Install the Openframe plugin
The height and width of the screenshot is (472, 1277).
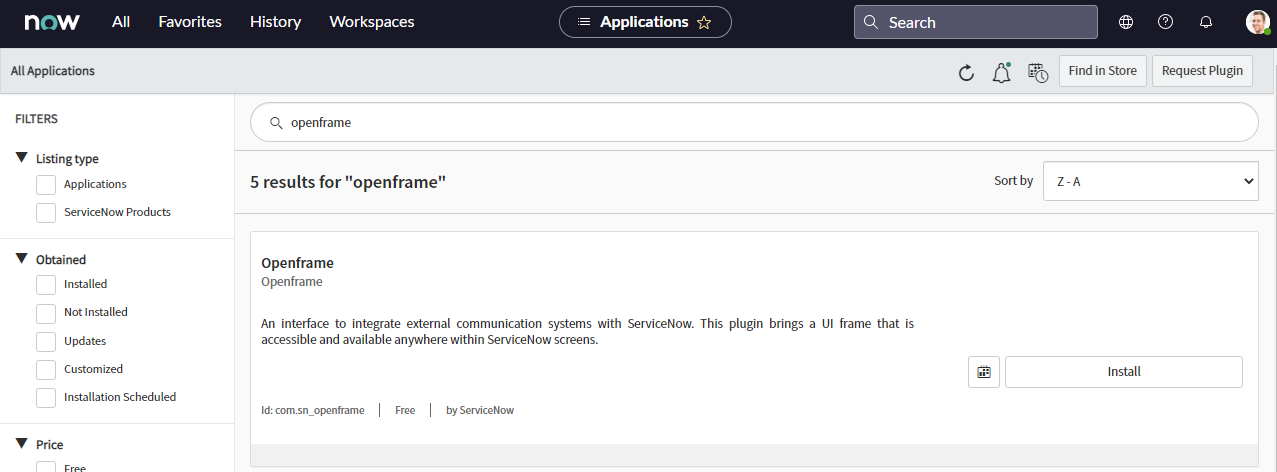point(1124,372)
